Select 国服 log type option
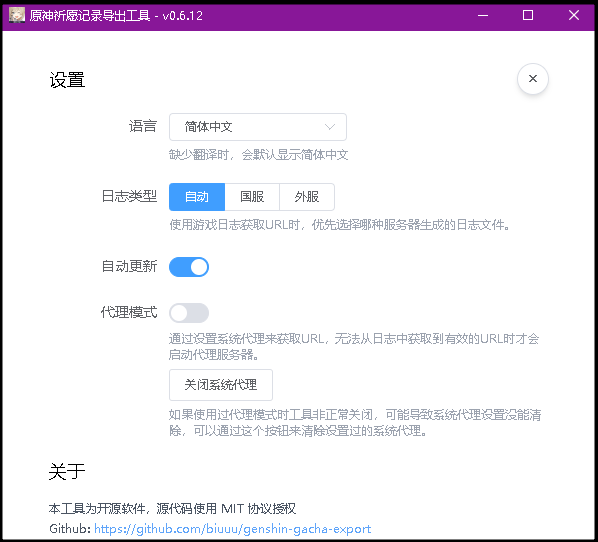Viewport: 598px width, 542px height. tap(252, 197)
